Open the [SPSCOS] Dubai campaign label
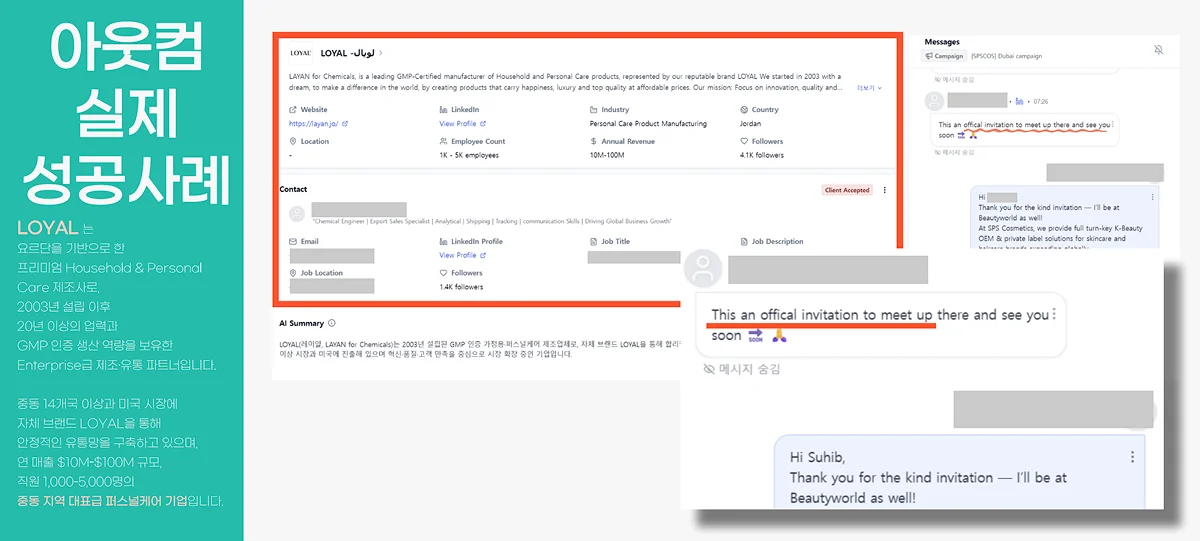The image size is (1200, 541). pos(1006,56)
